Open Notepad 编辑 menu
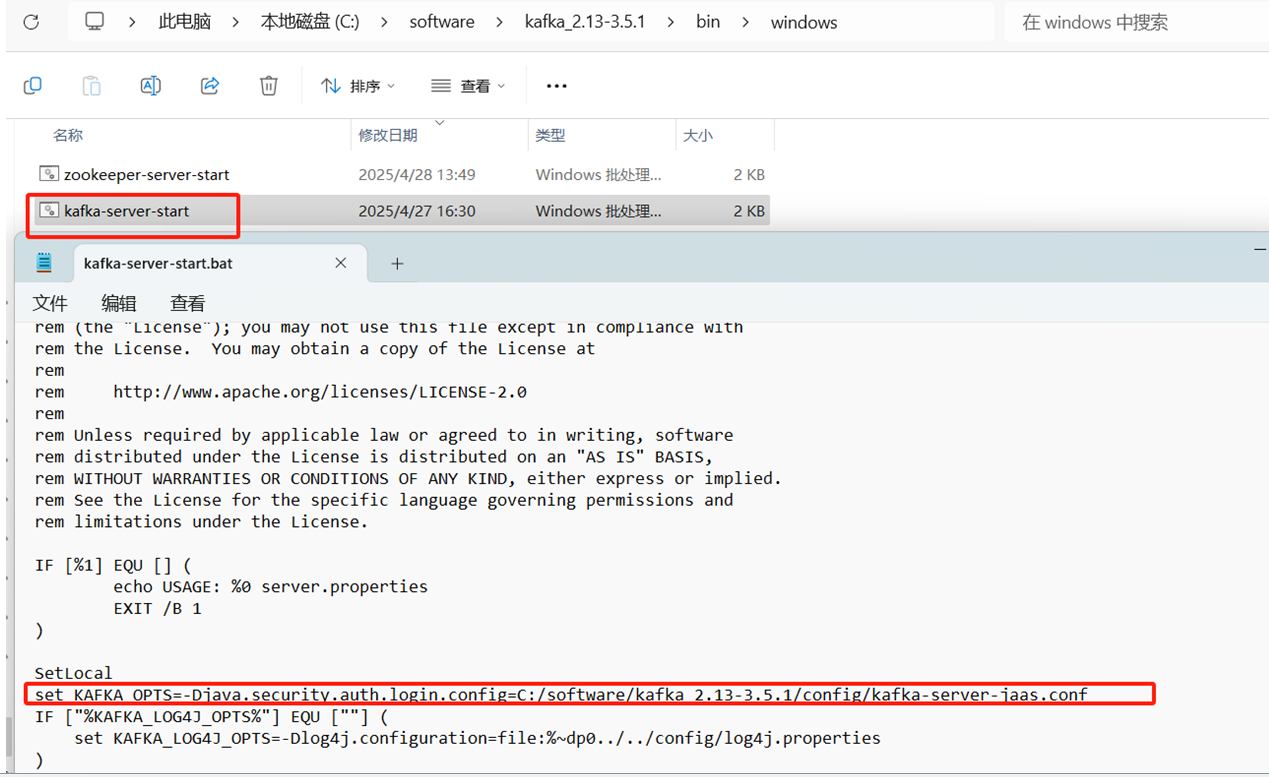 [119, 303]
